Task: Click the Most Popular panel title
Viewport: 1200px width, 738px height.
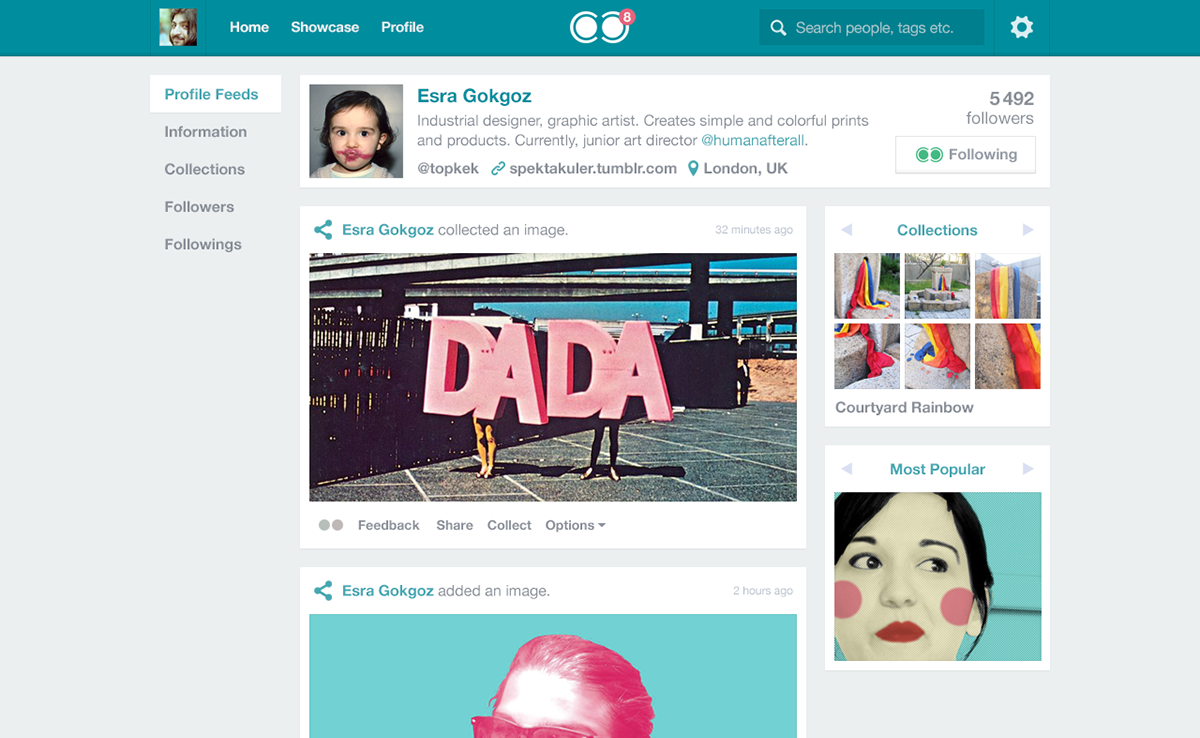Action: click(937, 469)
